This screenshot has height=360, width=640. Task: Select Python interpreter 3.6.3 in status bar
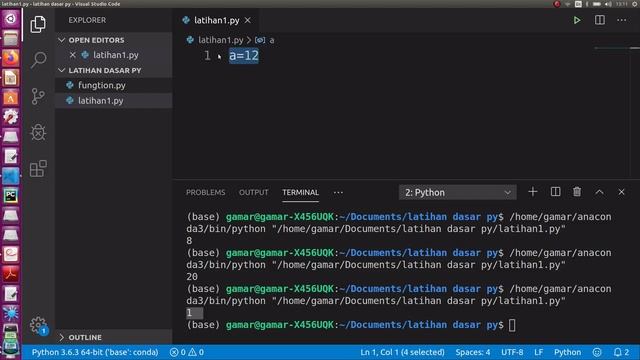[95, 352]
